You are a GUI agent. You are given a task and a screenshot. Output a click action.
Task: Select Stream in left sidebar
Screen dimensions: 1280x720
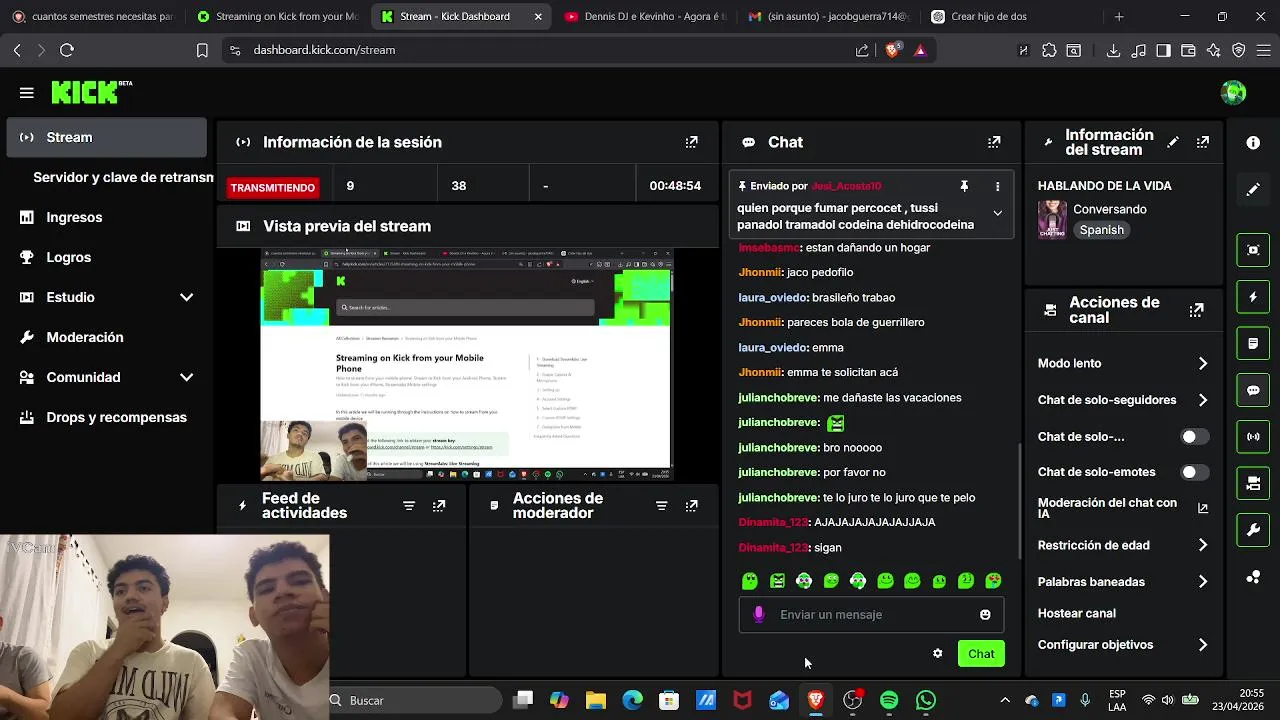pos(107,137)
